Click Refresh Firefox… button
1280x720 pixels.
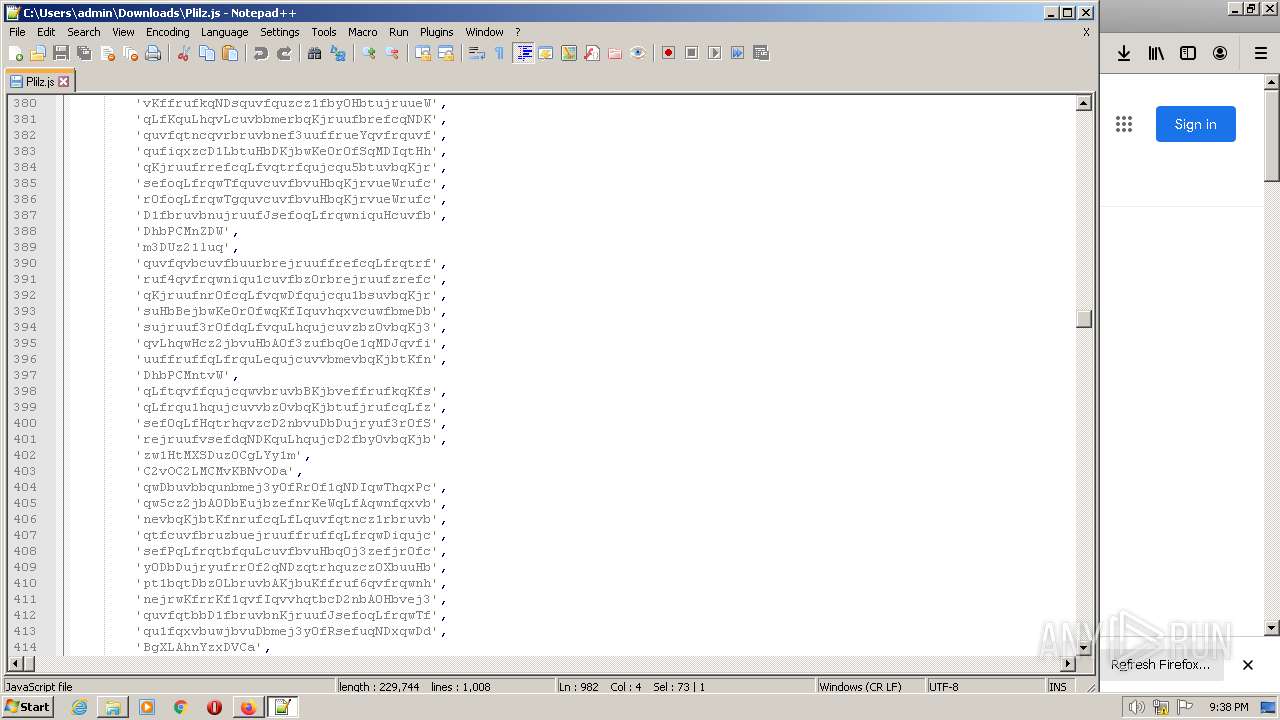[1160, 665]
